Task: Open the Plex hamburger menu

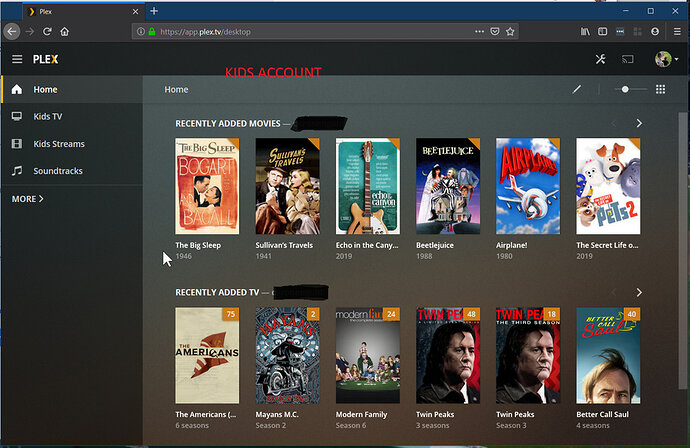Action: click(17, 59)
